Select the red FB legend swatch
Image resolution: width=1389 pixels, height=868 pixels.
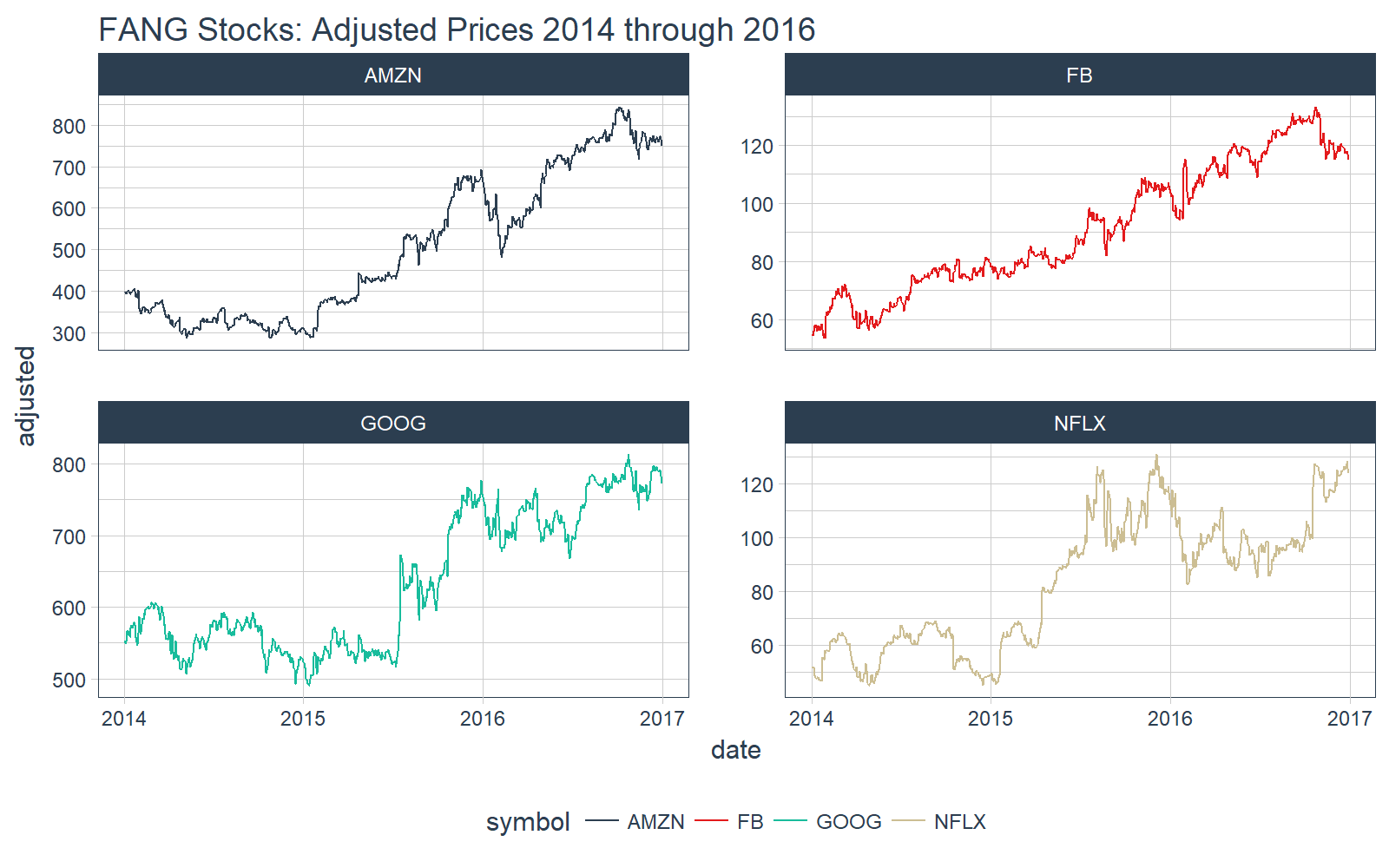coord(711,821)
